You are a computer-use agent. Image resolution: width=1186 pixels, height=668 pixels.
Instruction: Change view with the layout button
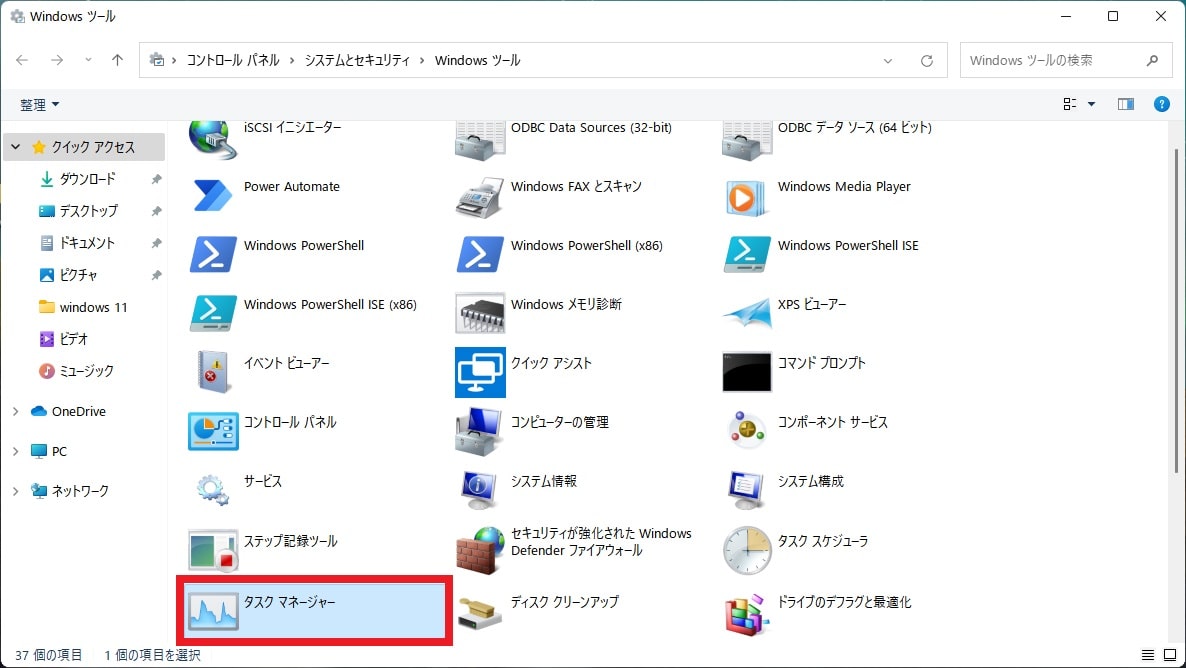coord(1070,104)
